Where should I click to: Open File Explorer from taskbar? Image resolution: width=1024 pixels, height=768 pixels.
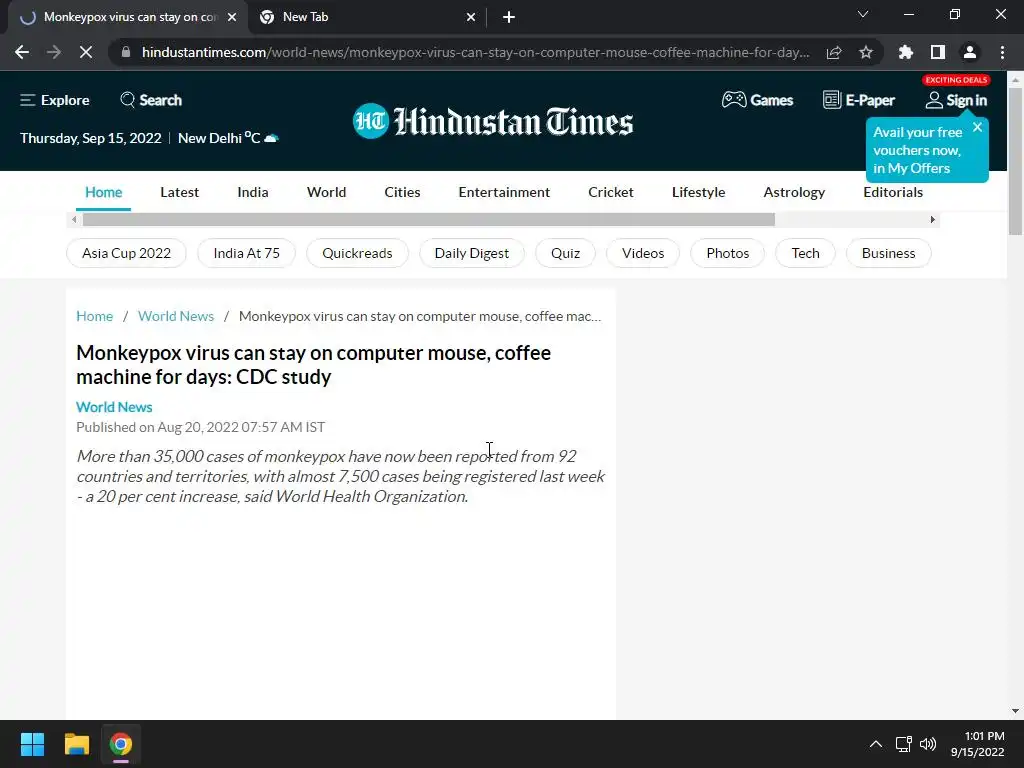tap(76, 744)
